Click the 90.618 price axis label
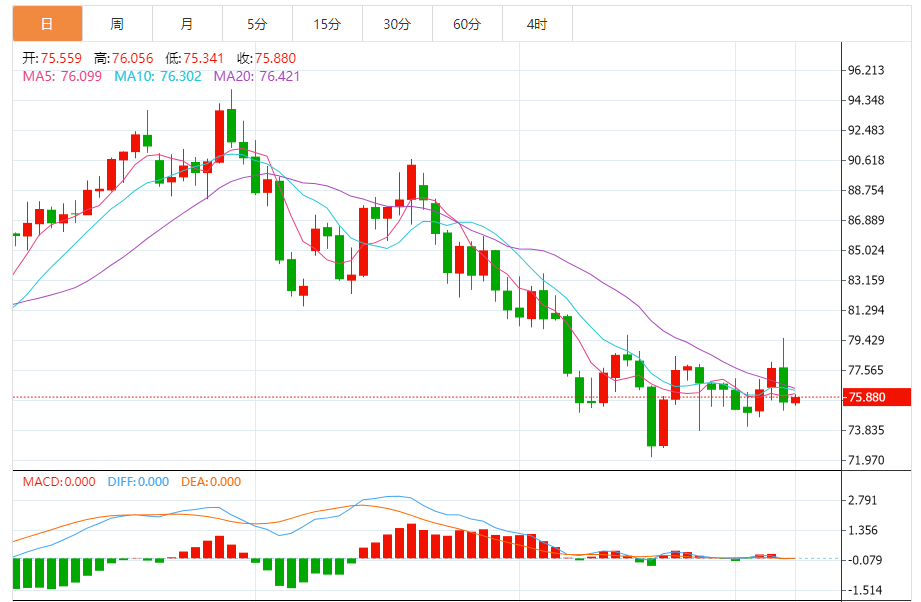The width and height of the screenshot is (921, 602). click(866, 160)
